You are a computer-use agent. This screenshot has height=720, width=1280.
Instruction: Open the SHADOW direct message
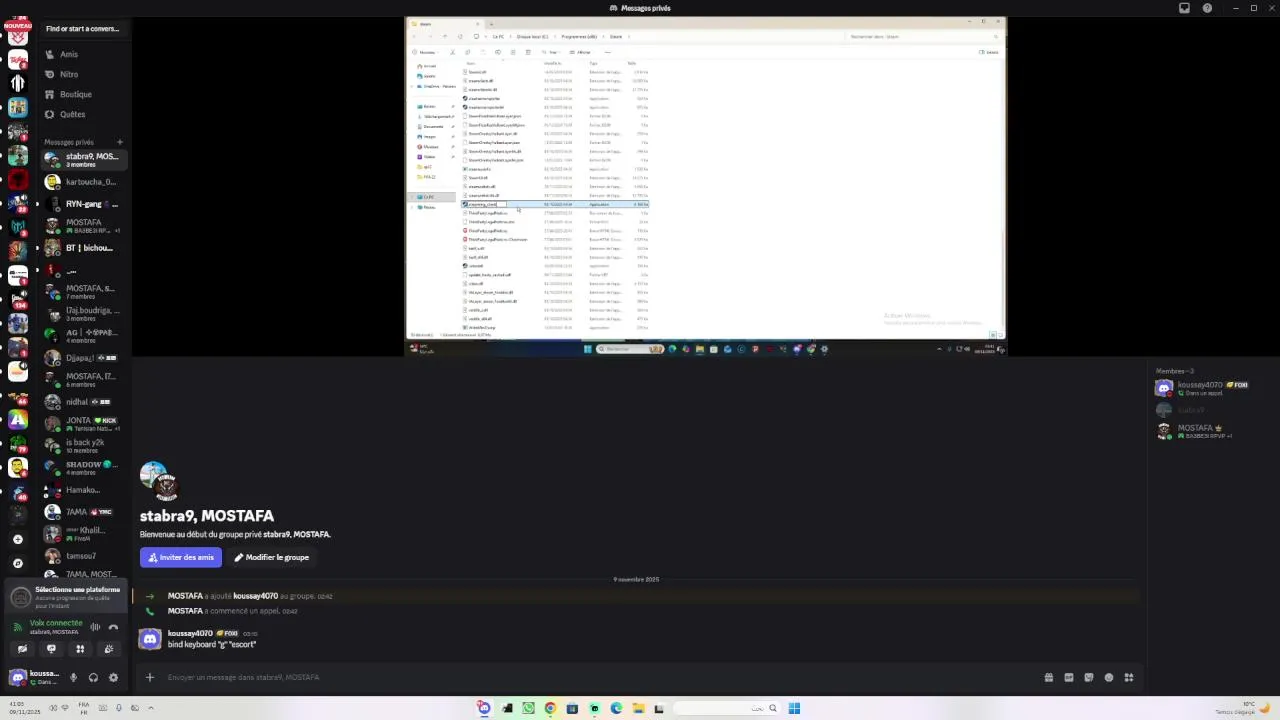[84, 468]
